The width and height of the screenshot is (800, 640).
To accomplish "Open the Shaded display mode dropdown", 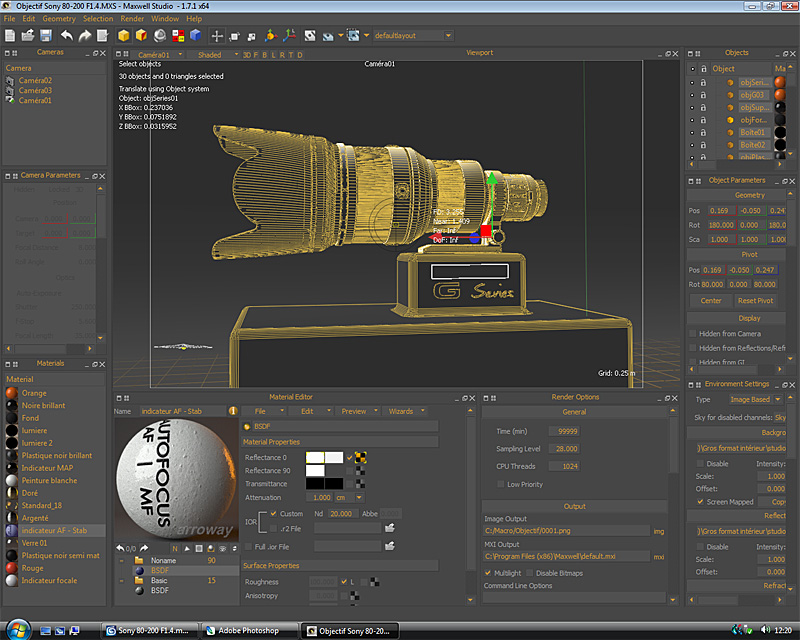I will 236,55.
